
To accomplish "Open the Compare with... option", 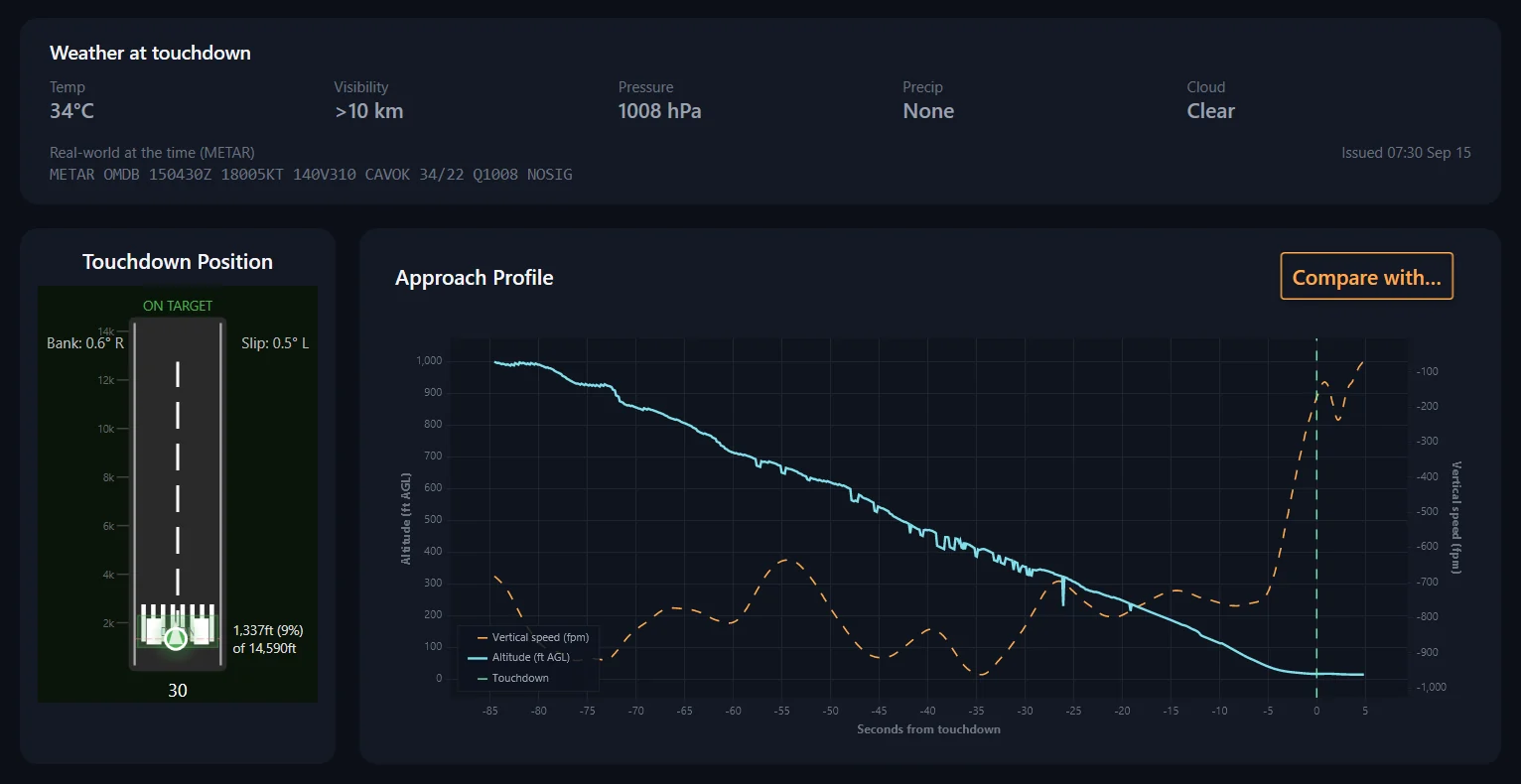I will [x=1366, y=277].
